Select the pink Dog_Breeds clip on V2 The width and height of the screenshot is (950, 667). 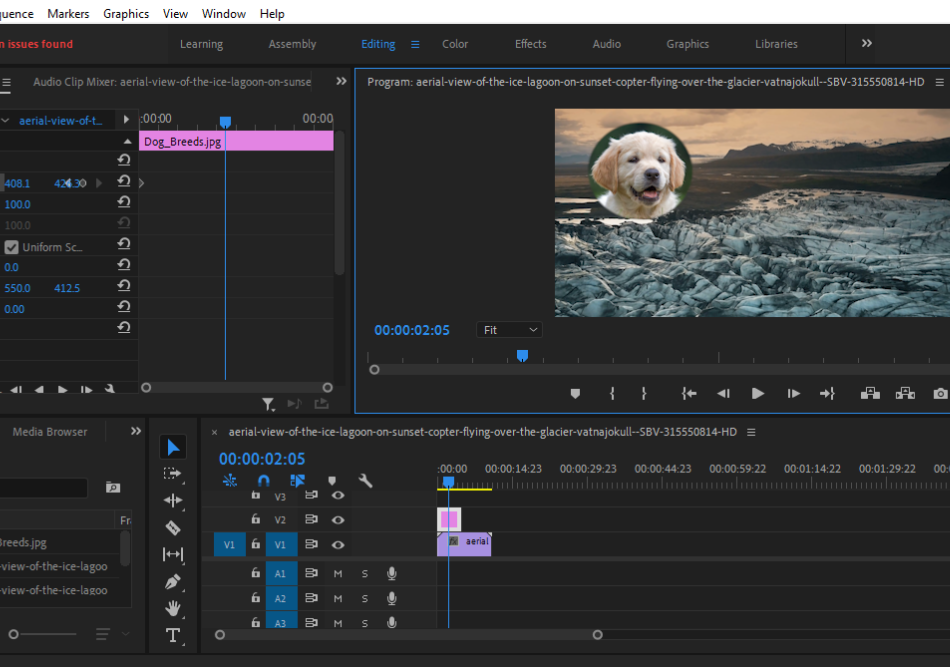coord(449,519)
